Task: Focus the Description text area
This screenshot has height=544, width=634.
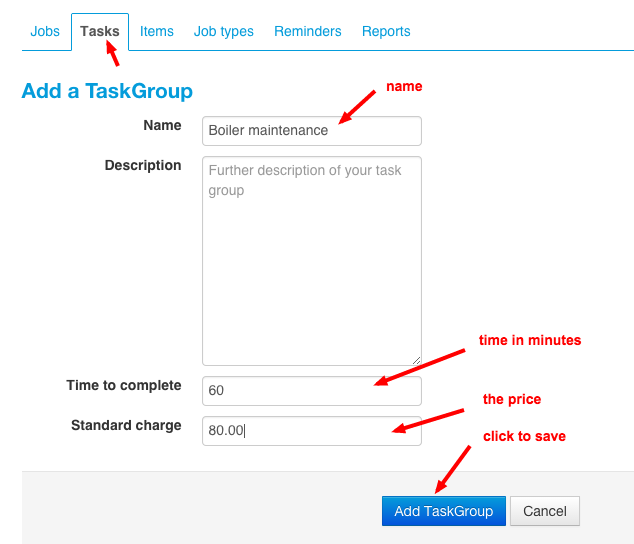Action: click(x=311, y=260)
